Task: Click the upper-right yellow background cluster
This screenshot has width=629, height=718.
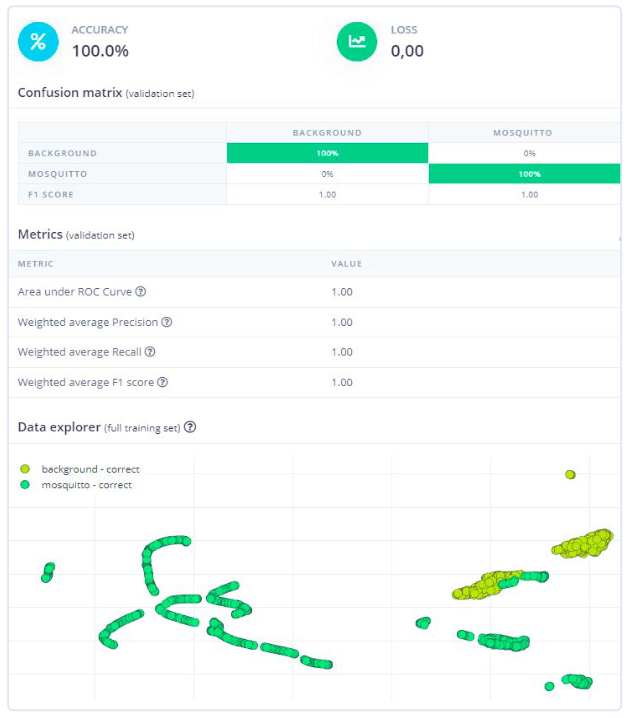Action: (584, 544)
